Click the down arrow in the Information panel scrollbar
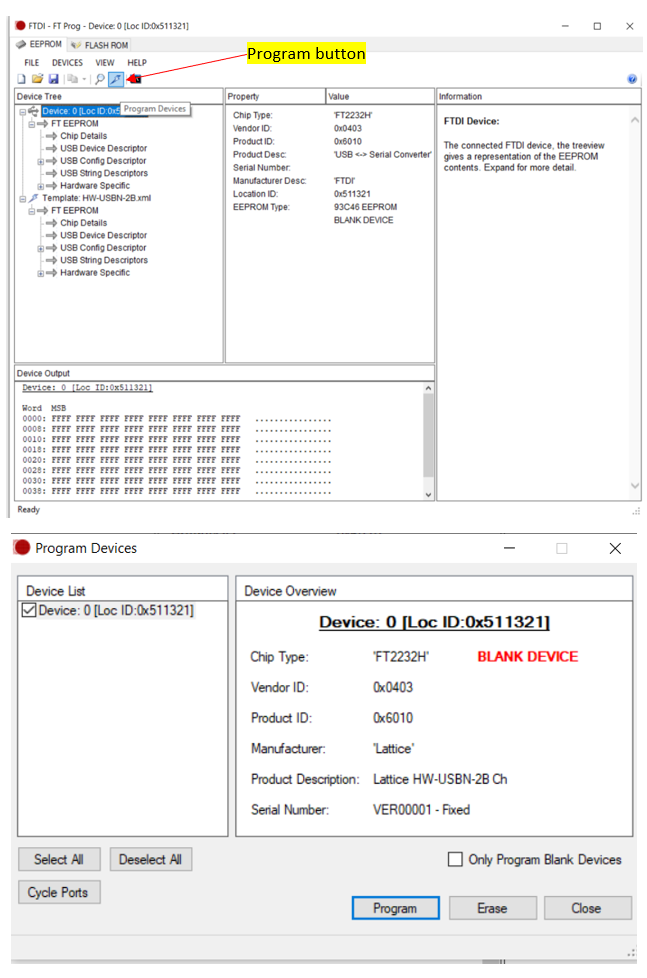647x978 pixels. [x=635, y=486]
